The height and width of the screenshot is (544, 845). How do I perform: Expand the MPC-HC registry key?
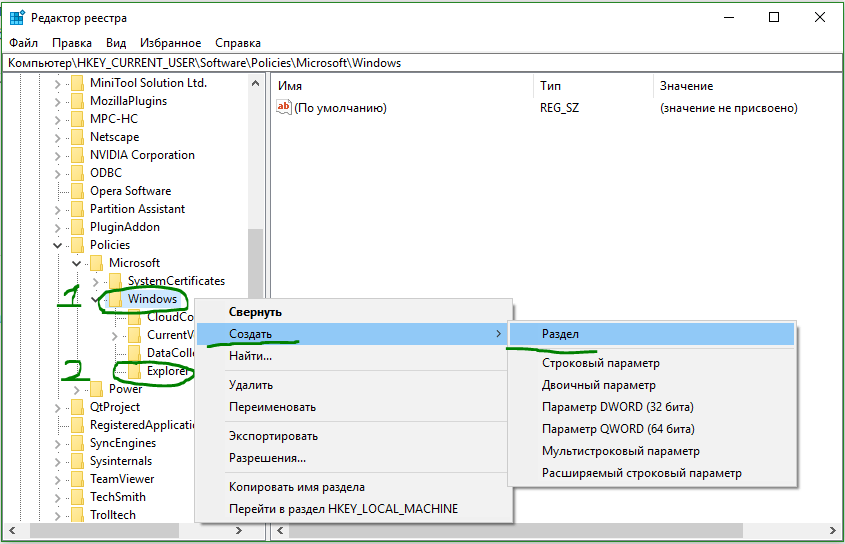[58, 119]
